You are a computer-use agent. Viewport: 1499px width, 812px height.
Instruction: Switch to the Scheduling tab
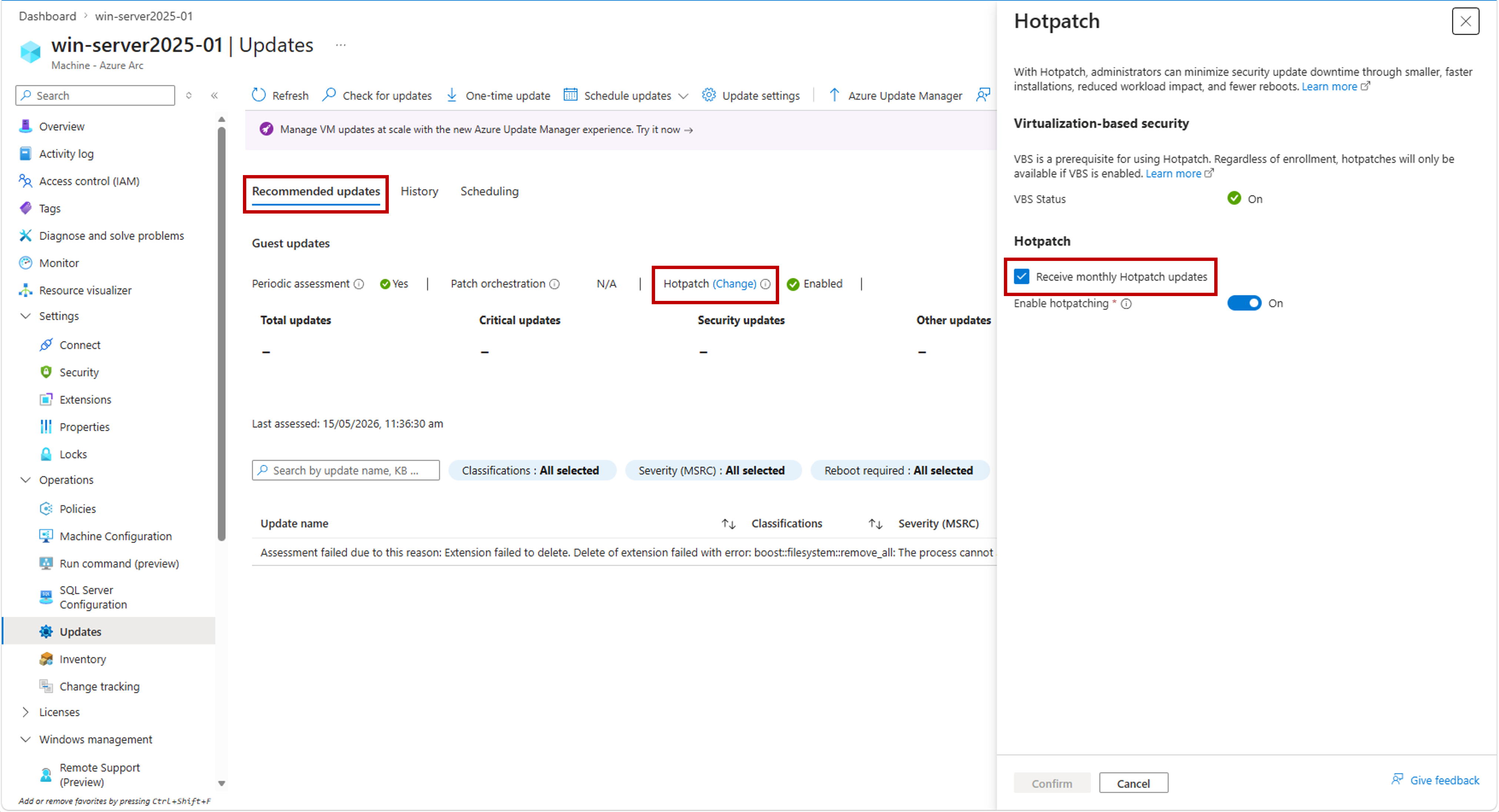coord(490,191)
